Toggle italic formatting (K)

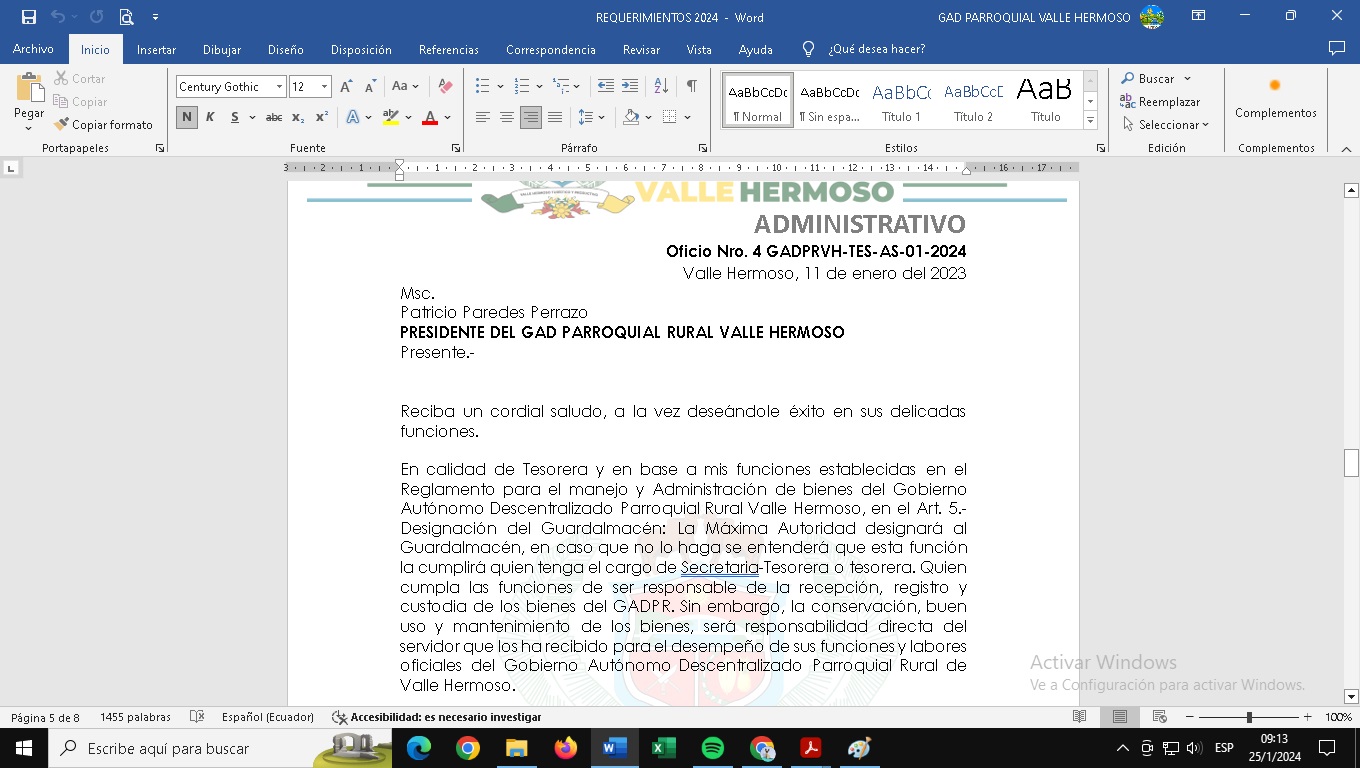tap(210, 118)
